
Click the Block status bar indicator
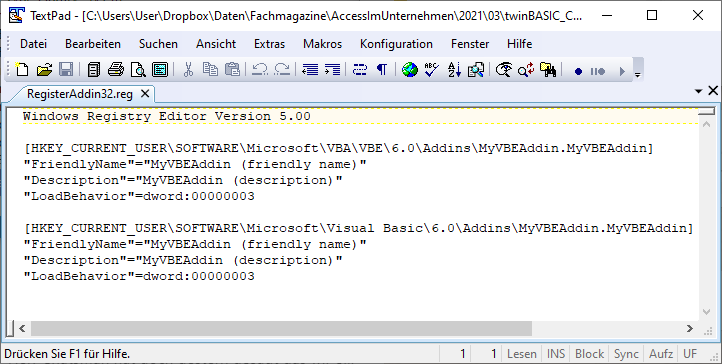tap(589, 354)
